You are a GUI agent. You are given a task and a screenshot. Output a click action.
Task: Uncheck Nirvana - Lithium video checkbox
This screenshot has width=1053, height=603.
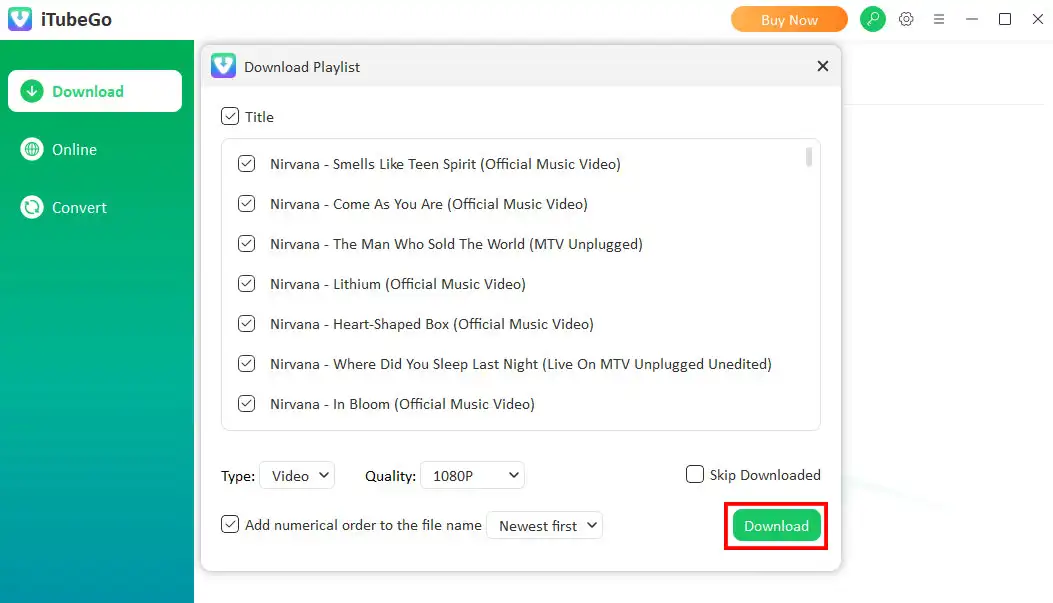(246, 284)
